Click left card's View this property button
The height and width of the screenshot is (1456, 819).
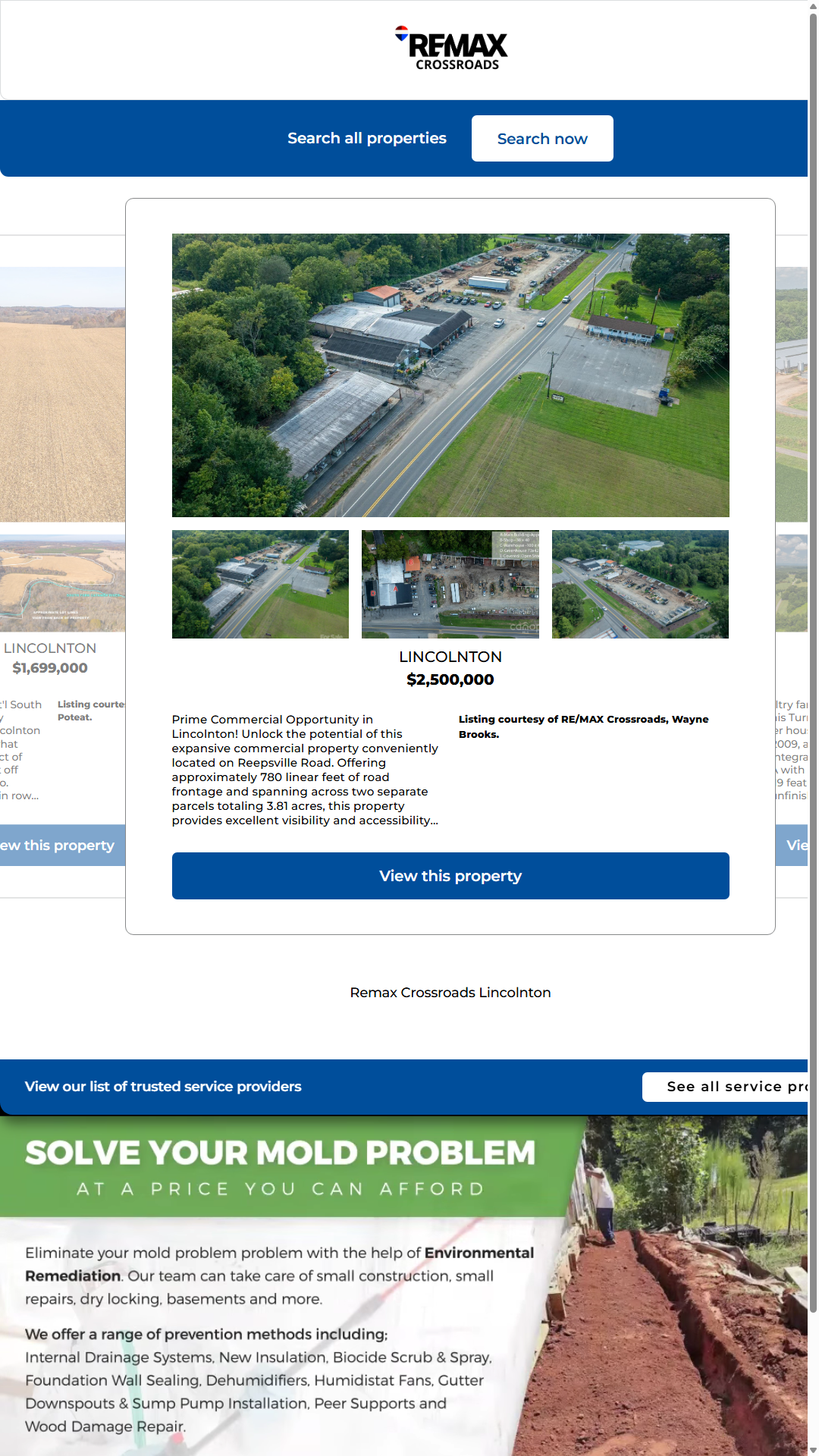[61, 846]
